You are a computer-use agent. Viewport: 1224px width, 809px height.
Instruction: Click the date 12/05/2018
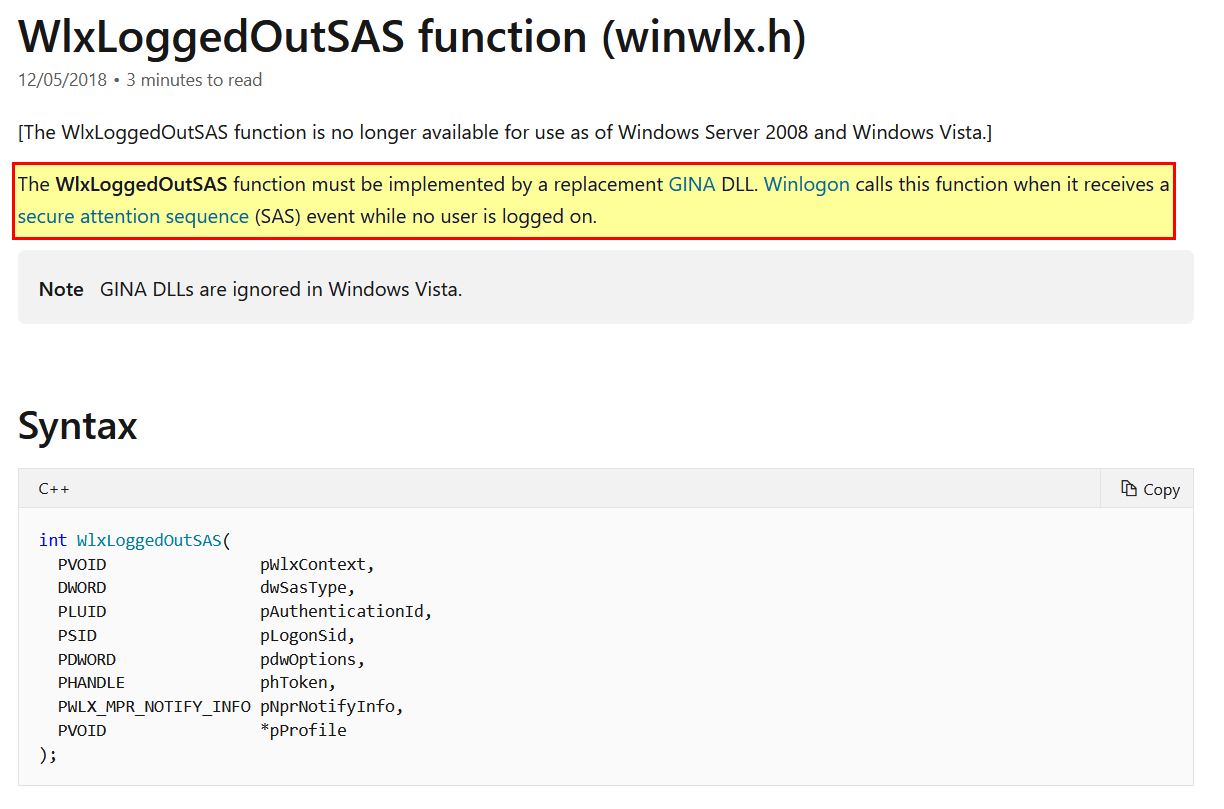tap(63, 80)
